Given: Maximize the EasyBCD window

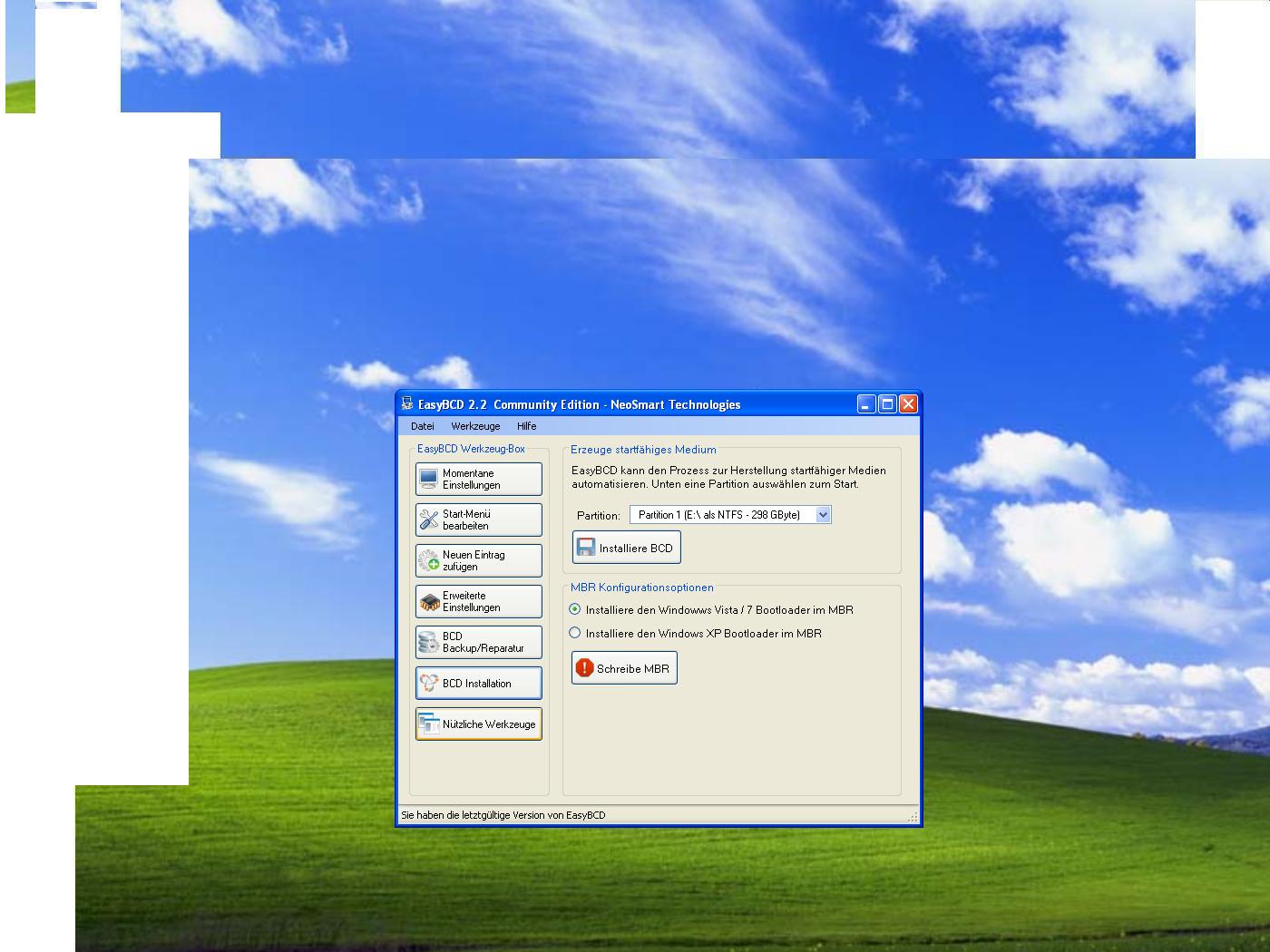Looking at the screenshot, I should (x=887, y=404).
